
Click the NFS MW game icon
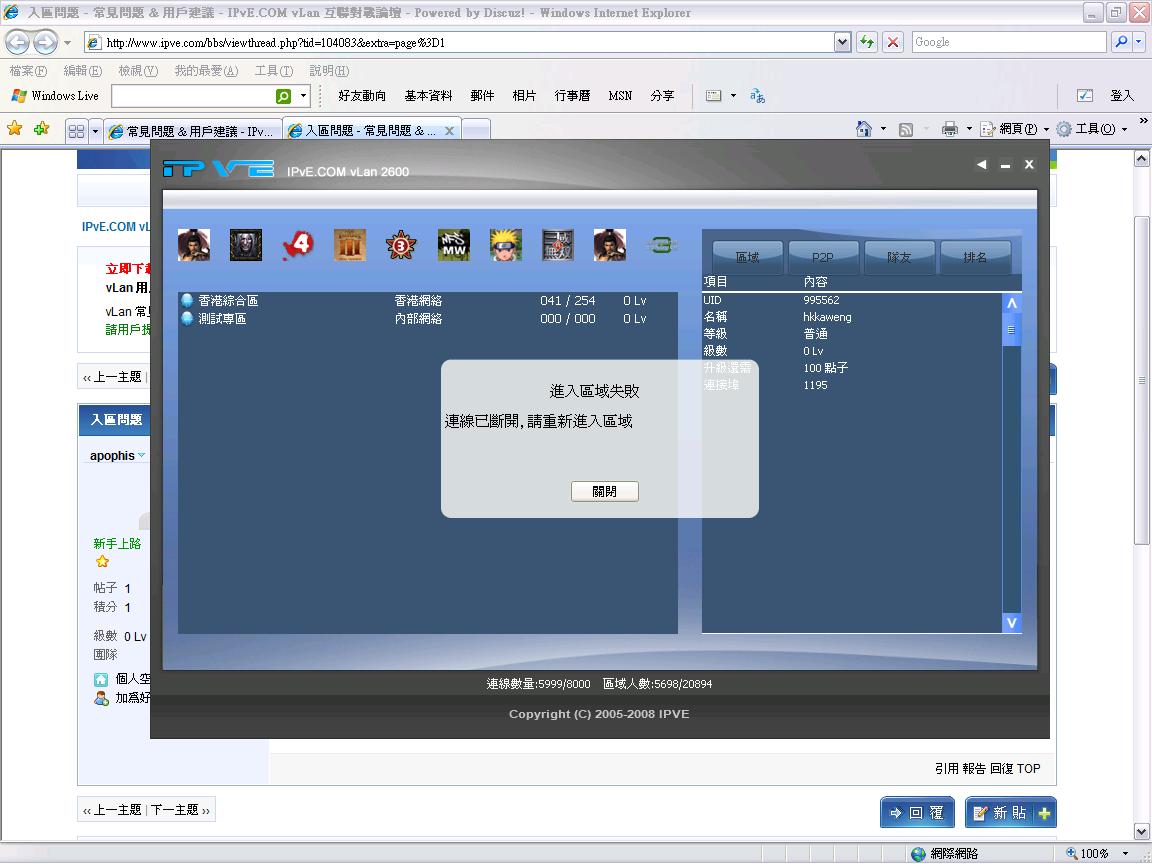click(453, 245)
